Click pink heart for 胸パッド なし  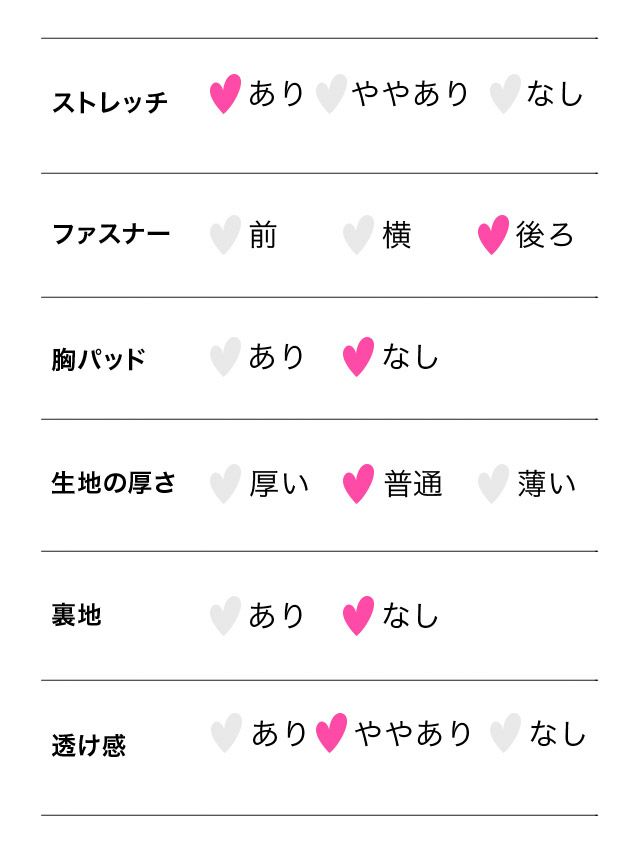pos(358,358)
